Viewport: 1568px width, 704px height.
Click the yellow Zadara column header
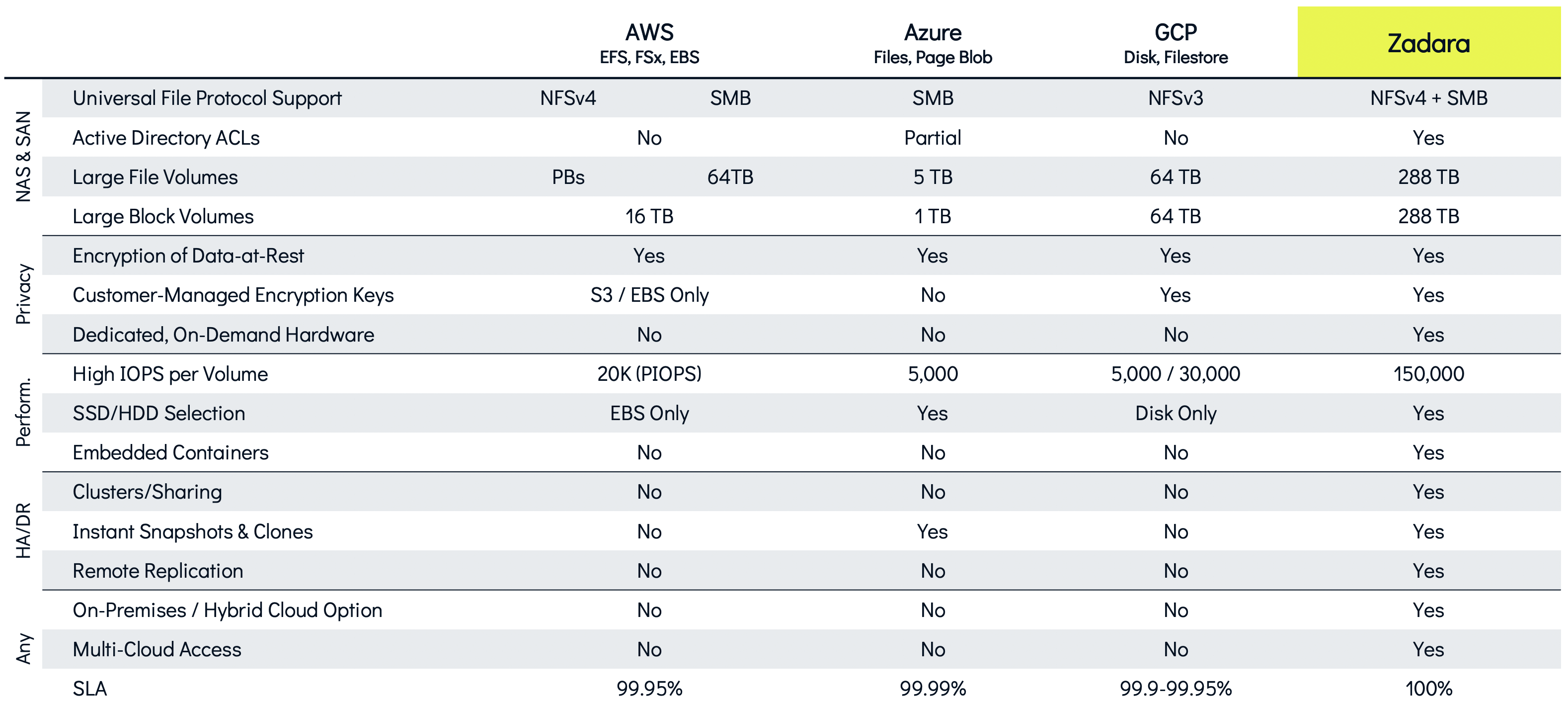click(1428, 43)
